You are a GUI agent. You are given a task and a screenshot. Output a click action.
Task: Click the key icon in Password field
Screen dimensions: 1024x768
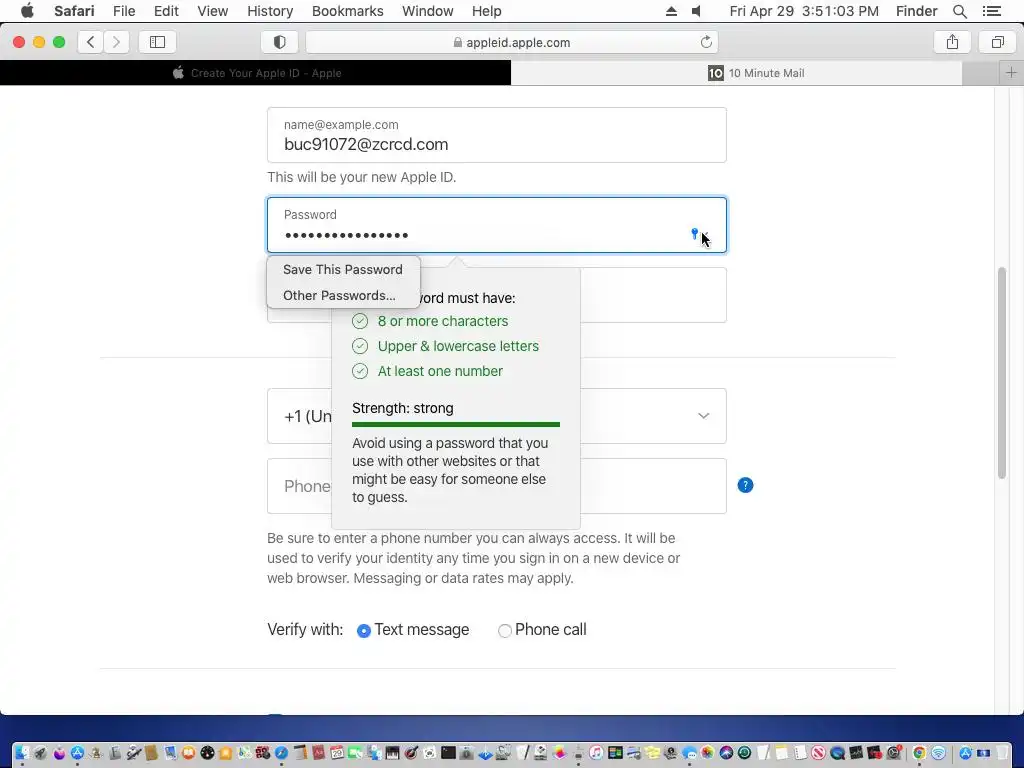695,233
